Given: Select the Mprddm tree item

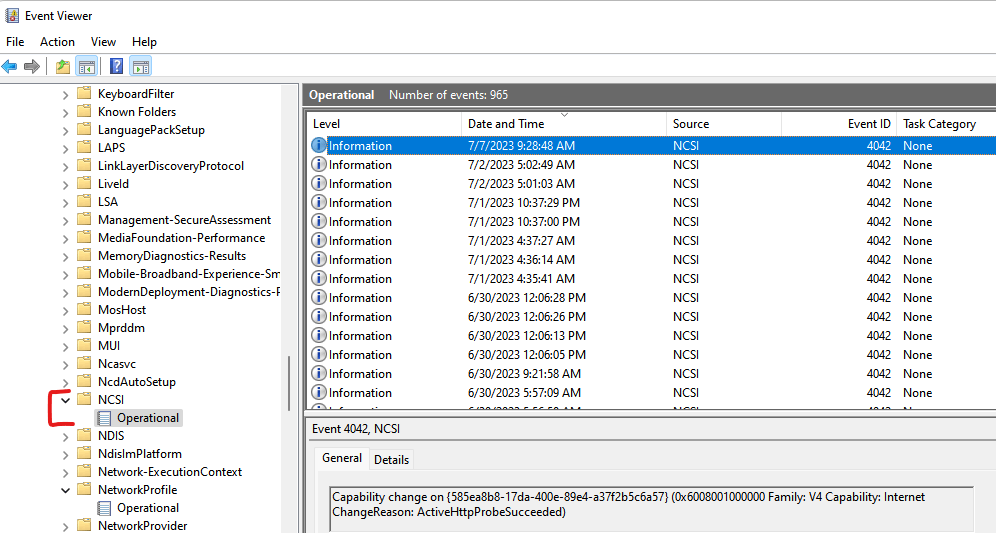Looking at the screenshot, I should [x=121, y=328].
